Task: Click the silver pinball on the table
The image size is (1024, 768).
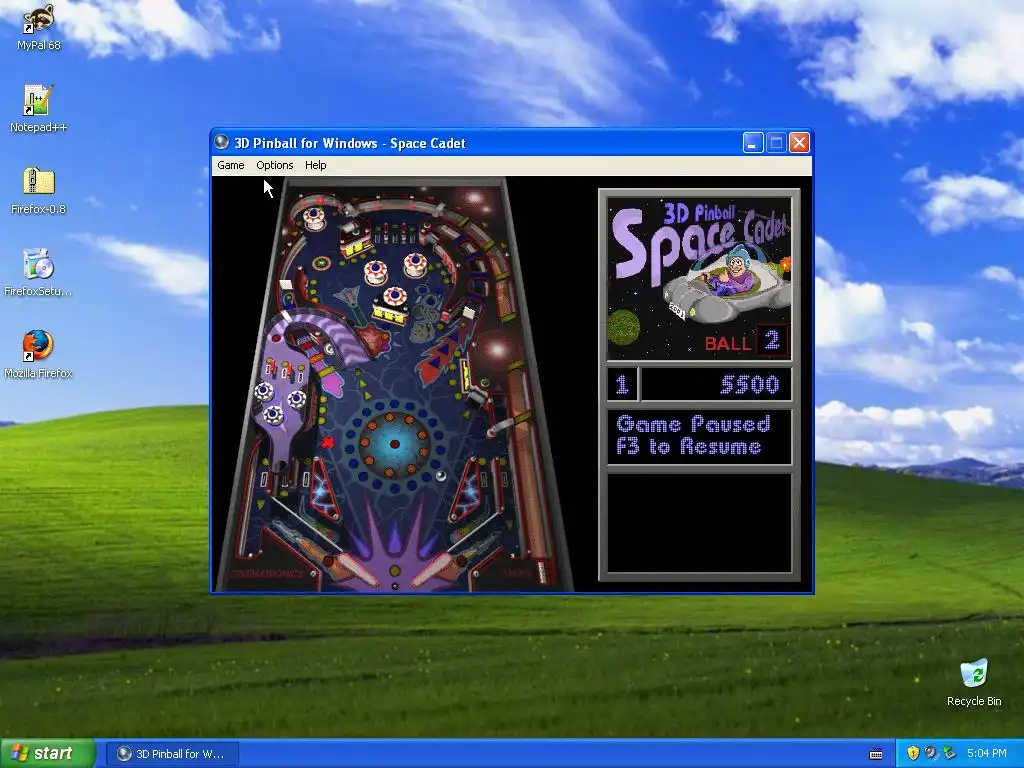Action: tap(441, 475)
